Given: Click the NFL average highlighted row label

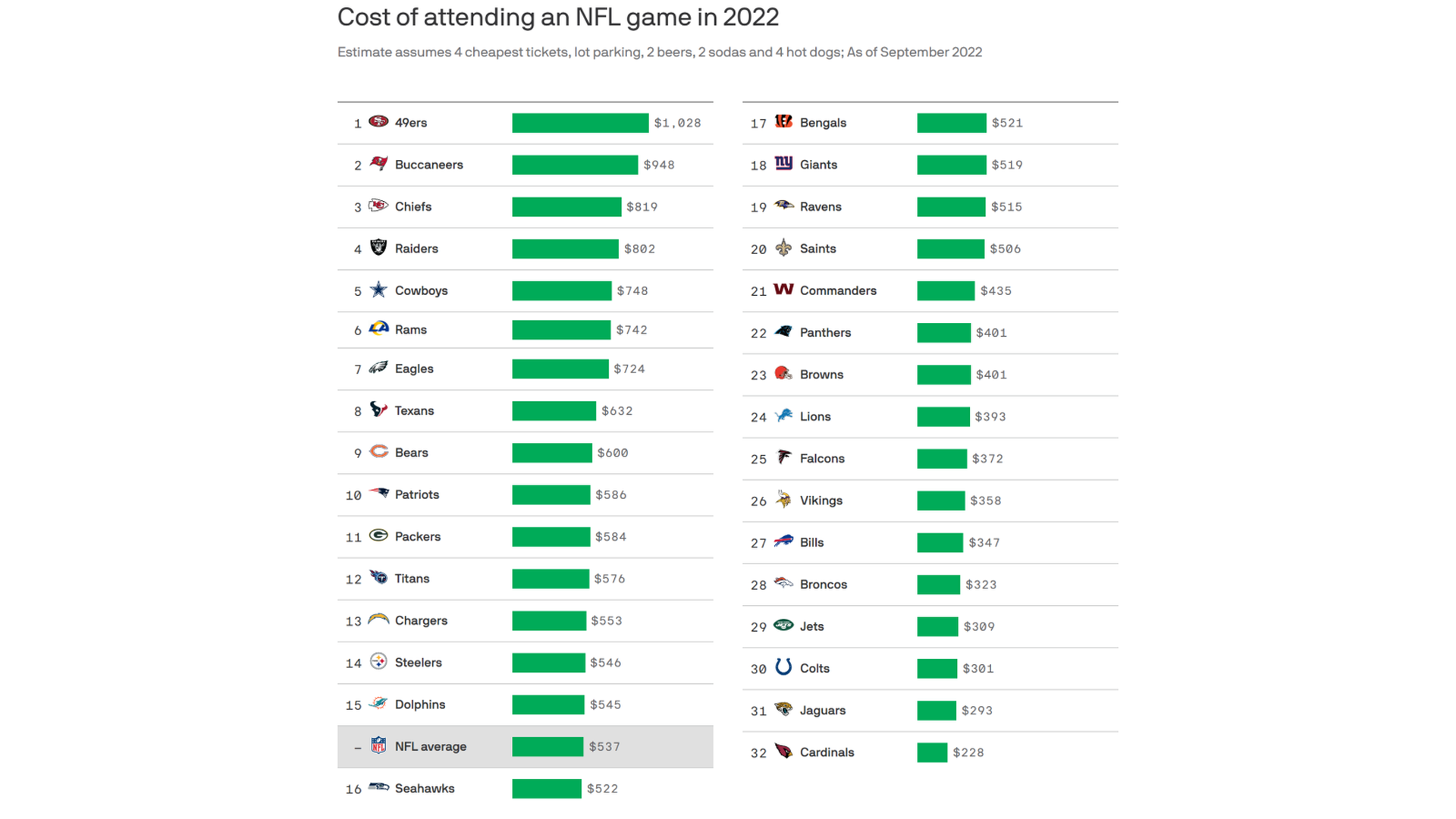Looking at the screenshot, I should [x=430, y=746].
